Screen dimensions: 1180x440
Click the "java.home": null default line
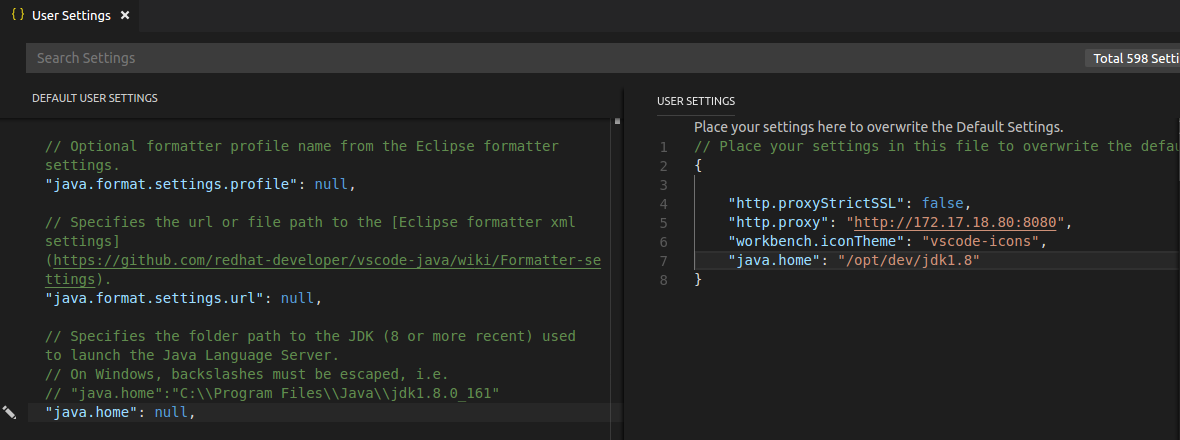pos(120,412)
